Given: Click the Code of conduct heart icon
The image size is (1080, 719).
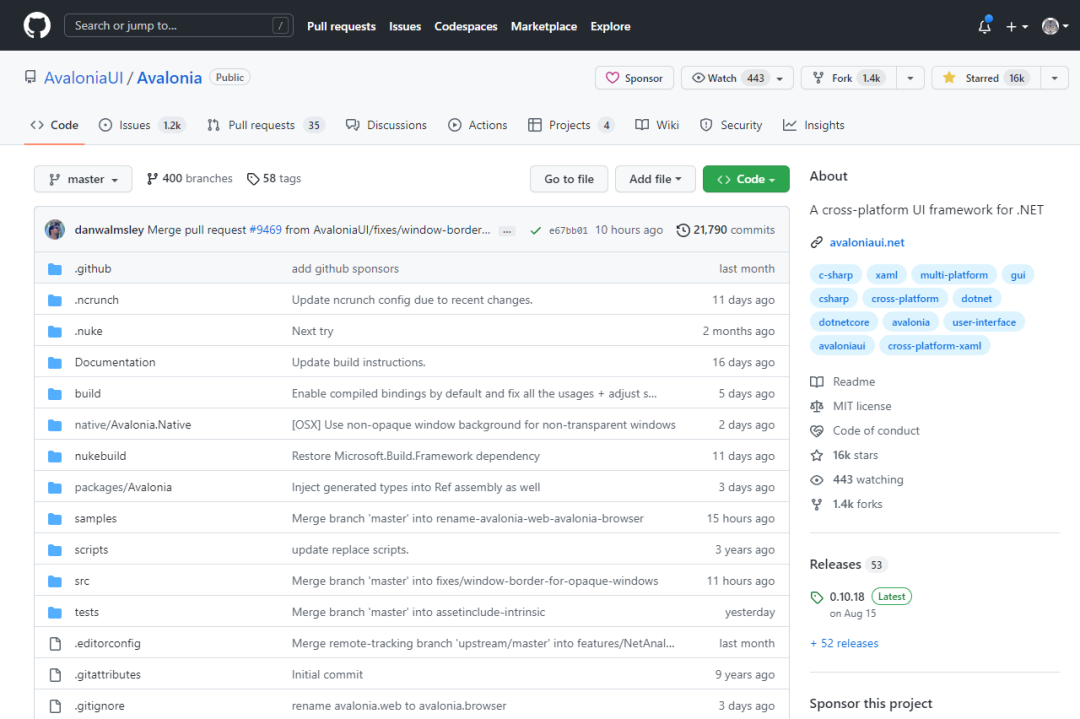Looking at the screenshot, I should point(816,430).
